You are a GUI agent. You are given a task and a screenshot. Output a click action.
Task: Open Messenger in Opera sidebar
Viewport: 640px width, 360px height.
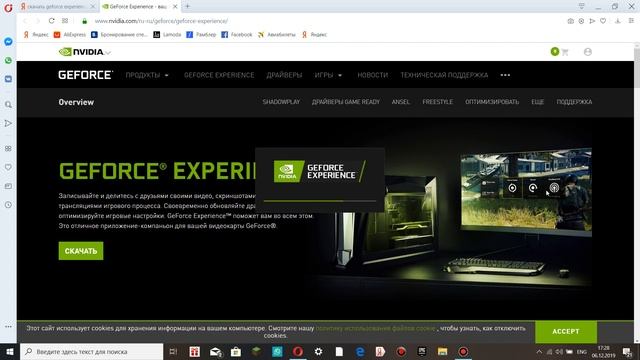click(8, 42)
